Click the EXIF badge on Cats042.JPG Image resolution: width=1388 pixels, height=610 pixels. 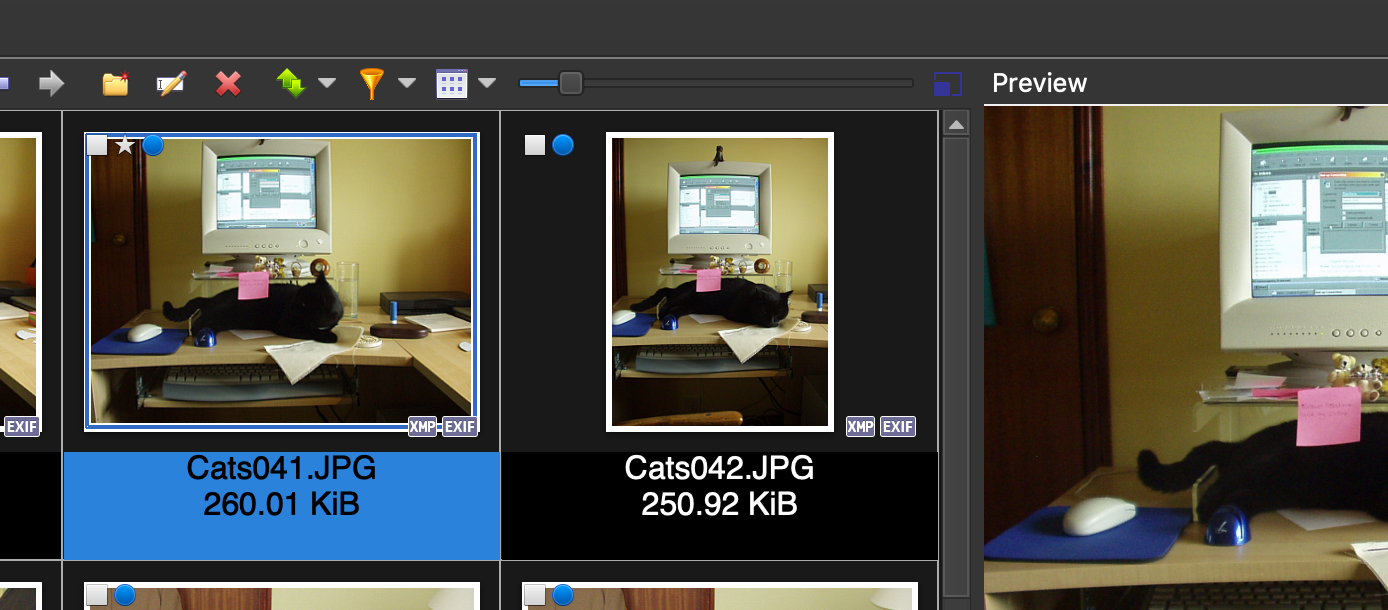click(x=898, y=427)
